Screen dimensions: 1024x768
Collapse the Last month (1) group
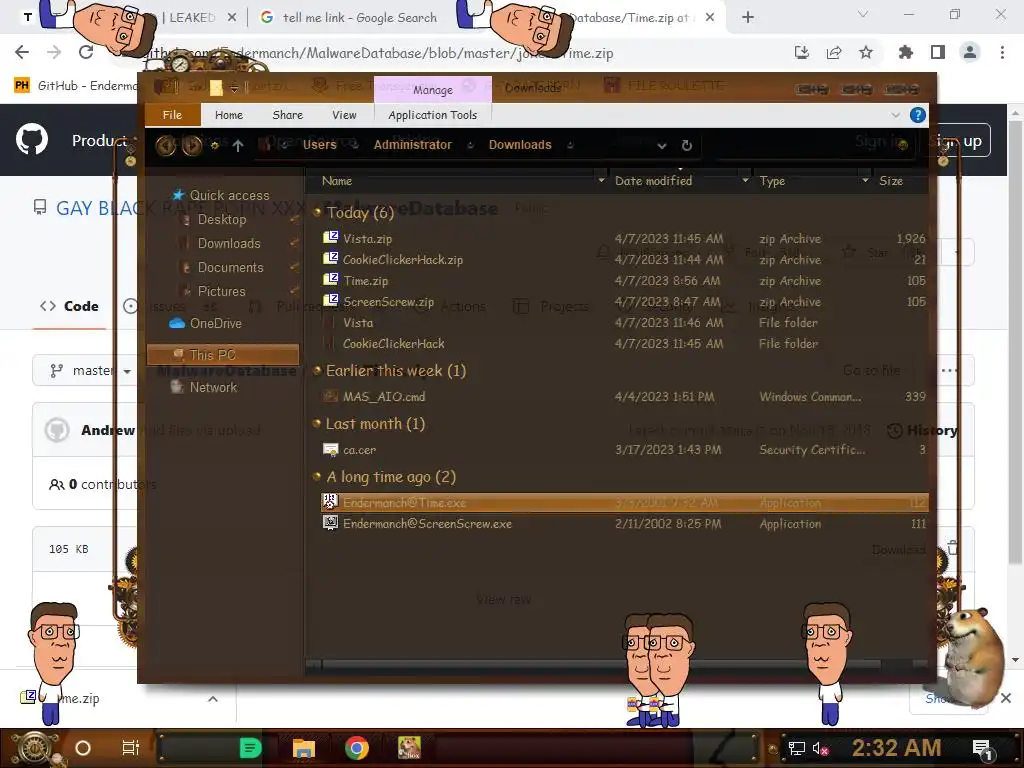coord(317,424)
